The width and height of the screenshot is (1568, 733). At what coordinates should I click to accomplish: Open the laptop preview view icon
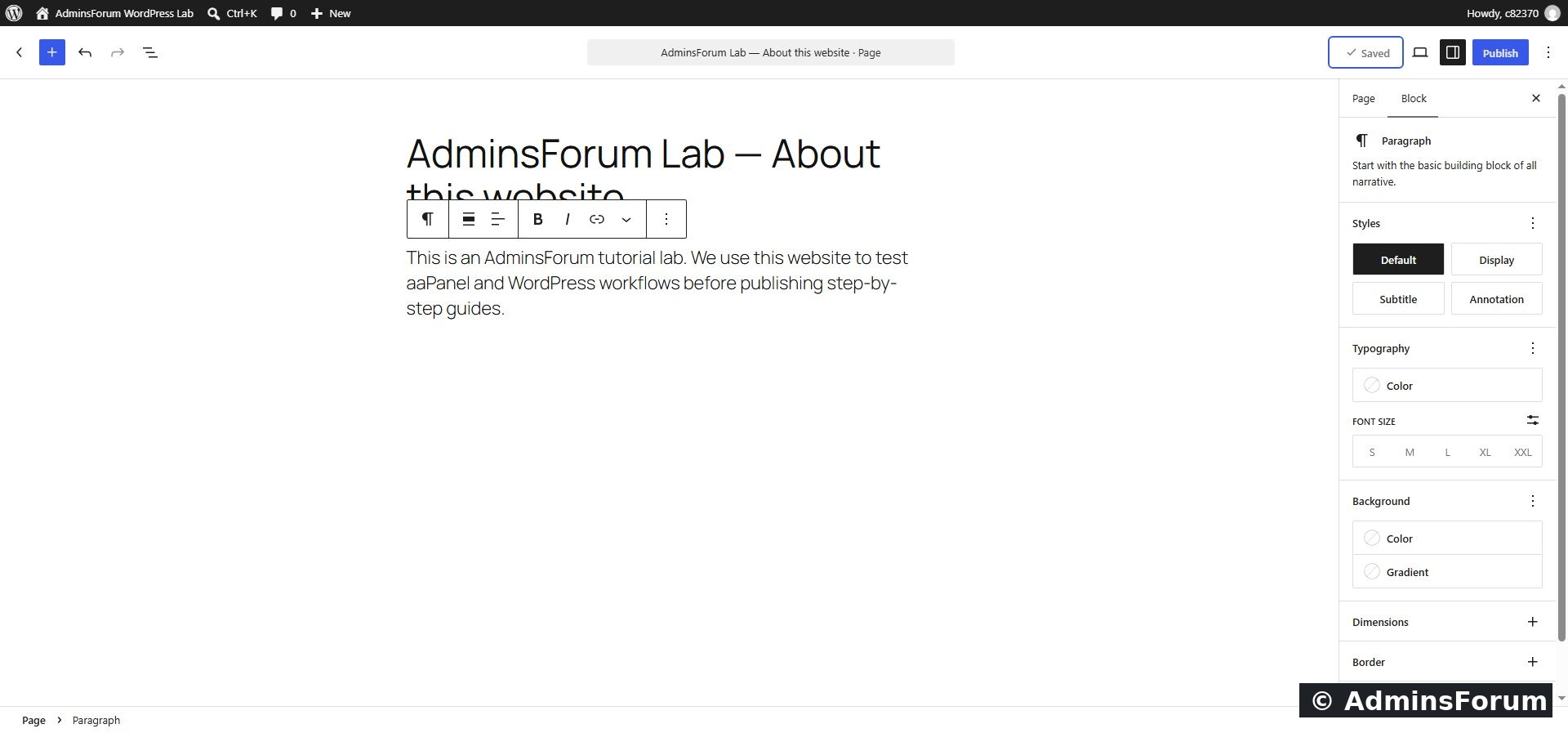pos(1420,52)
